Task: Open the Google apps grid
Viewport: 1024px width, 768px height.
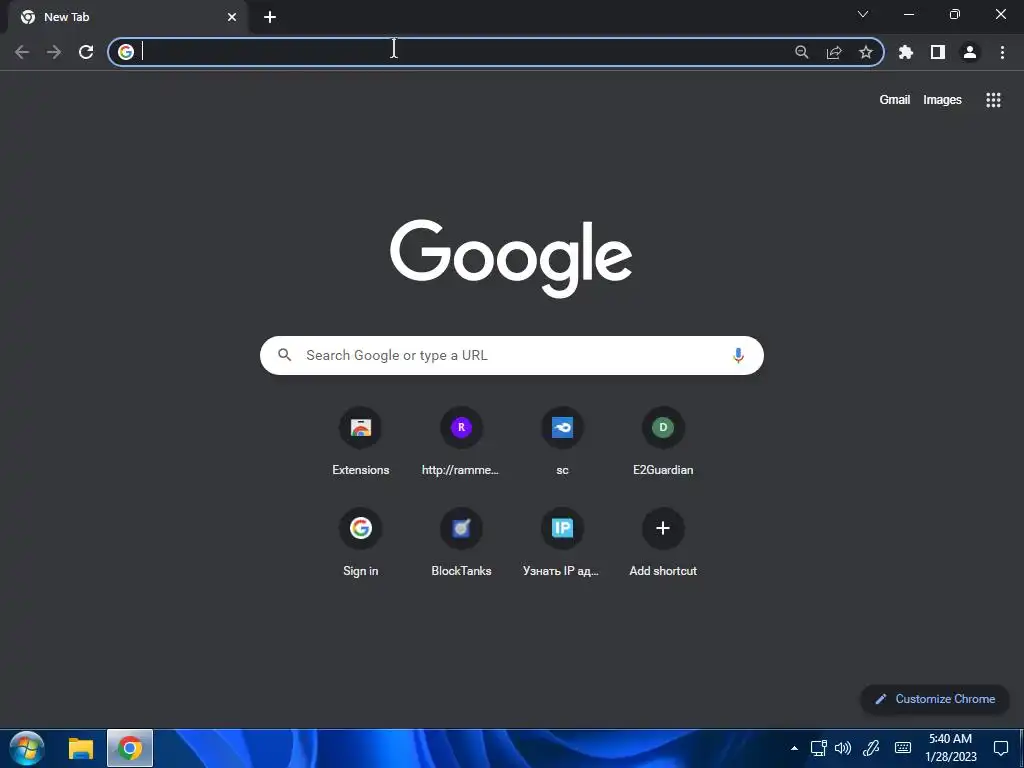Action: [993, 100]
